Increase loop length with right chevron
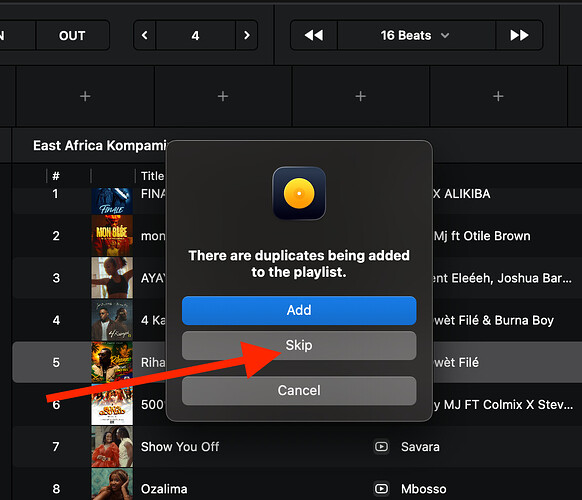 click(246, 35)
